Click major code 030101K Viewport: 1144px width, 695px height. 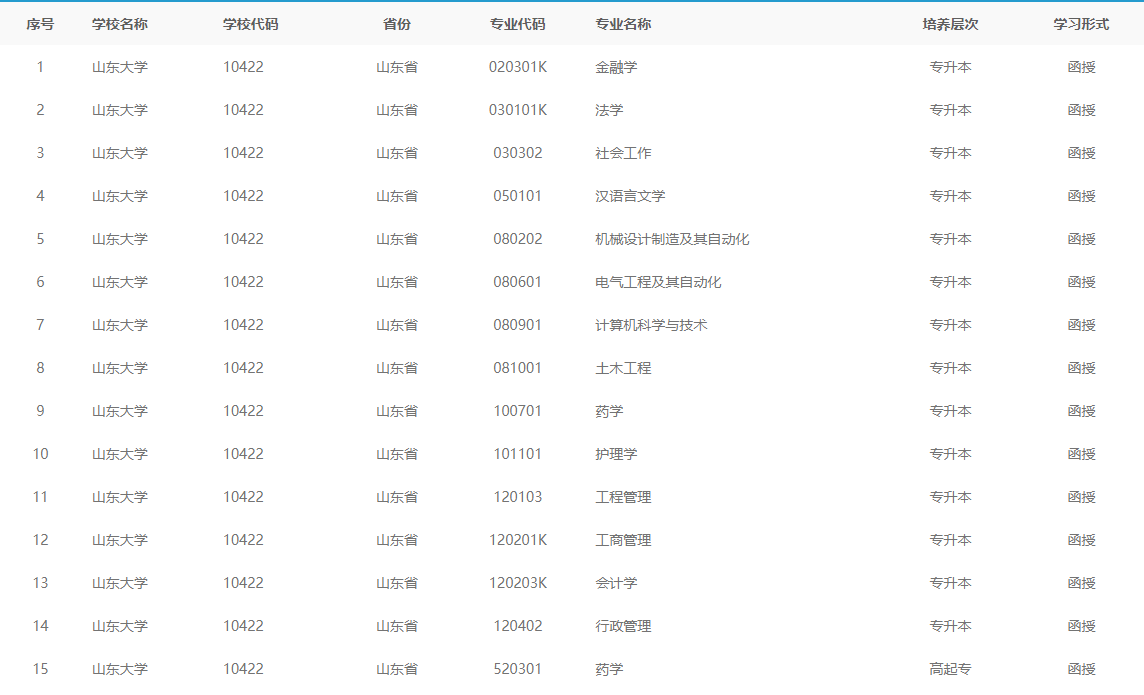click(x=517, y=110)
